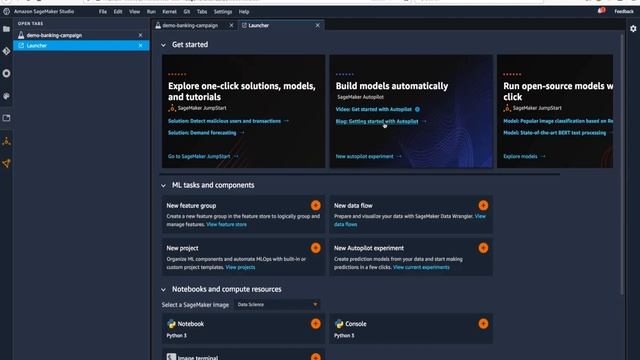Open Video: Get started with Autopilot link
The width and height of the screenshot is (640, 360).
pyautogui.click(x=373, y=109)
